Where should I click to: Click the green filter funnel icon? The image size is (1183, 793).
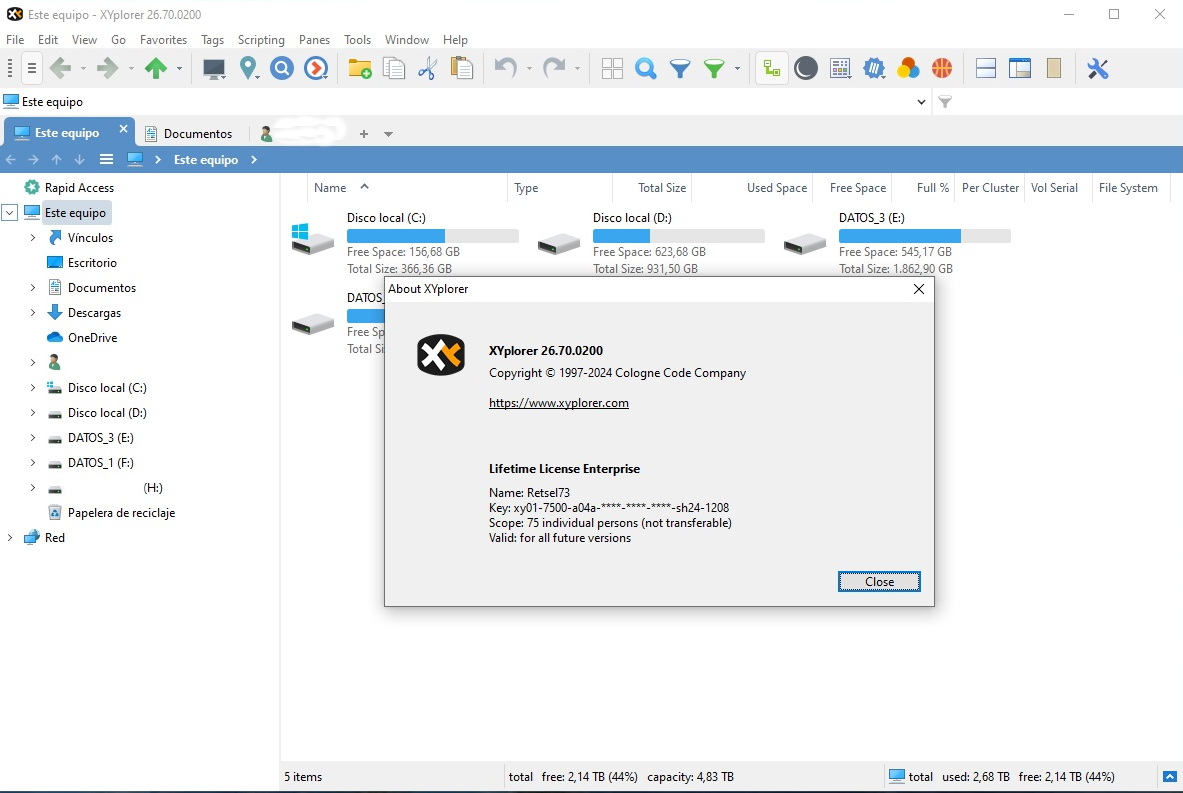714,69
